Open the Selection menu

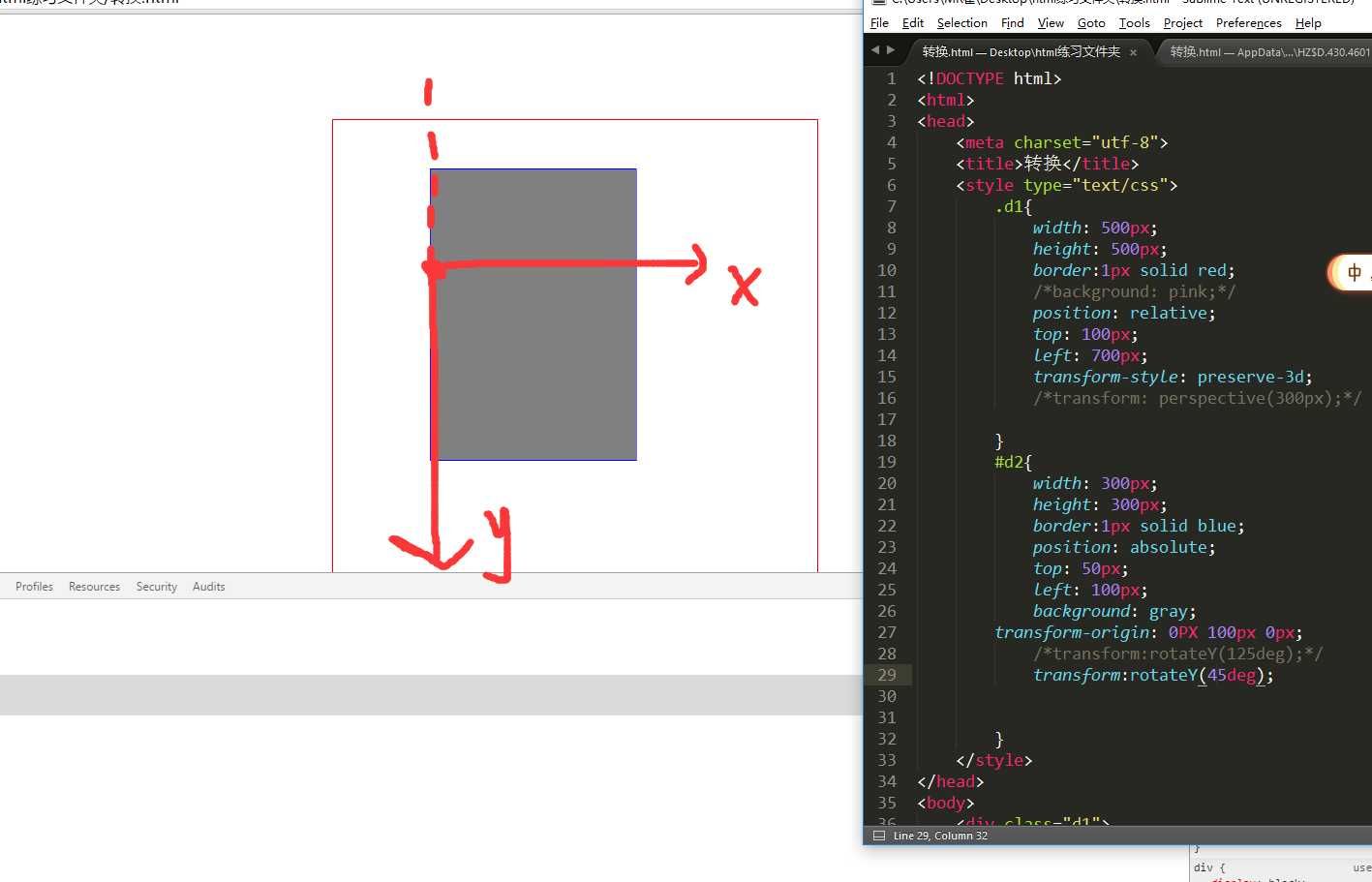point(961,23)
